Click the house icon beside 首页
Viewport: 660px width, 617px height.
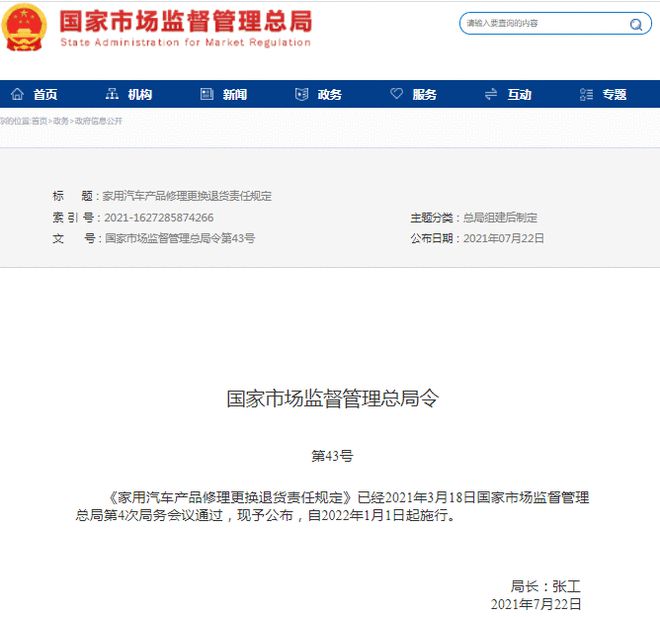click(17, 93)
